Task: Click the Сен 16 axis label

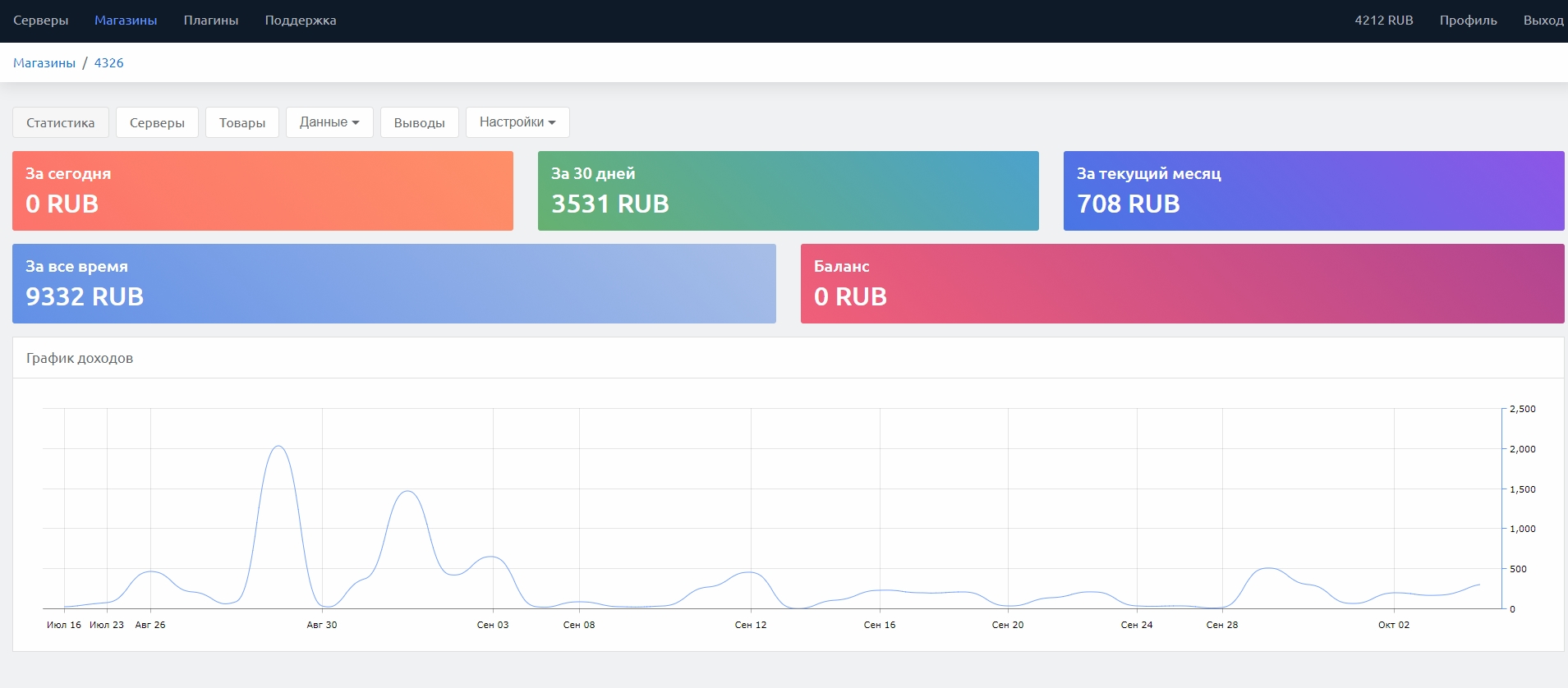Action: coord(880,625)
